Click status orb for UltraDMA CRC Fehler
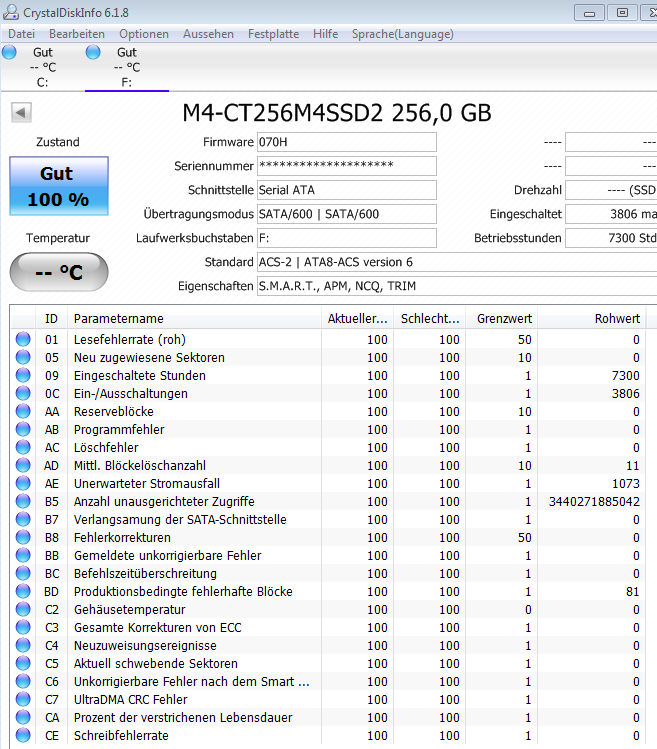The width and height of the screenshot is (657, 749). tap(23, 699)
